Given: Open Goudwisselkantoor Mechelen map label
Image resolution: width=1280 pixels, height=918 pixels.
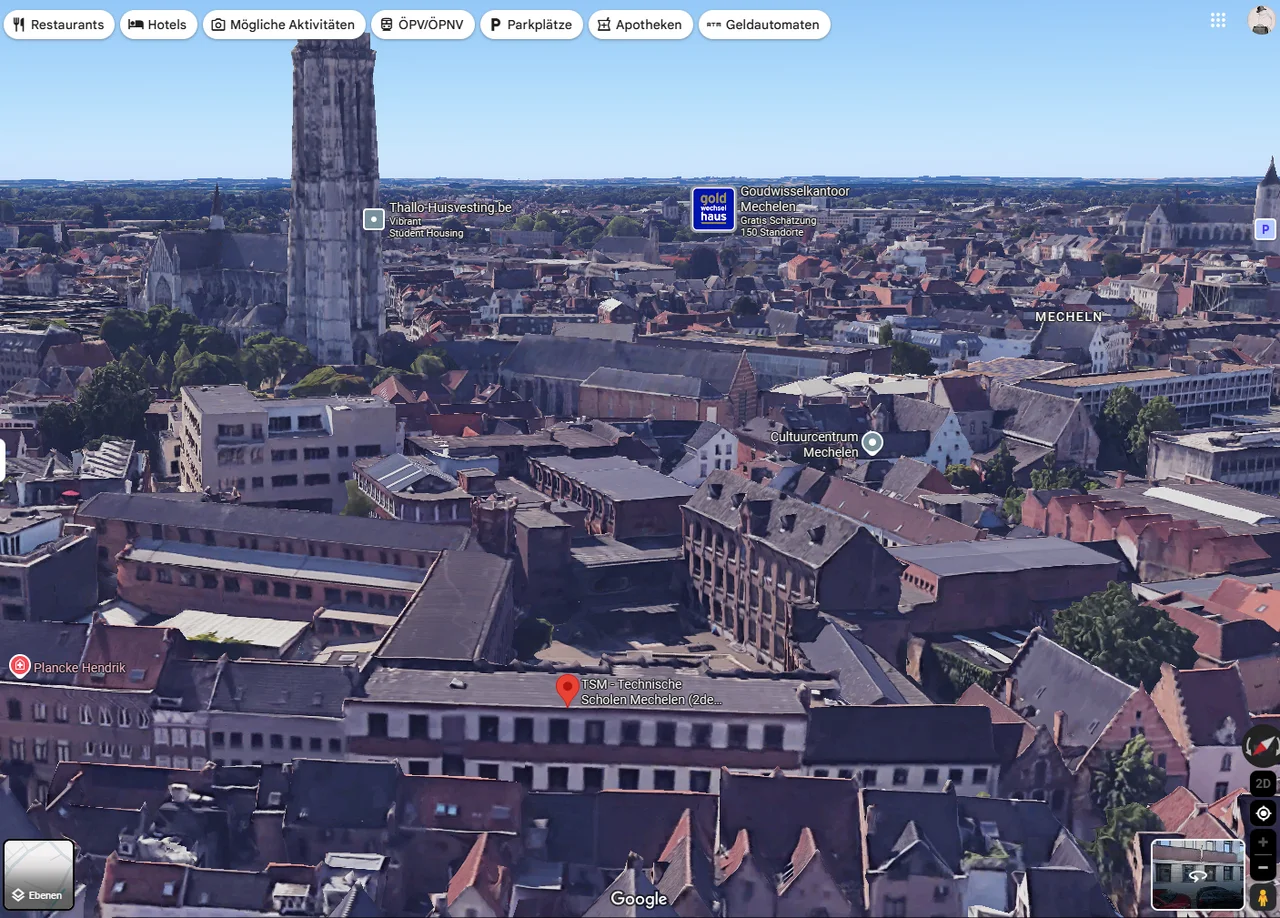Looking at the screenshot, I should (714, 209).
